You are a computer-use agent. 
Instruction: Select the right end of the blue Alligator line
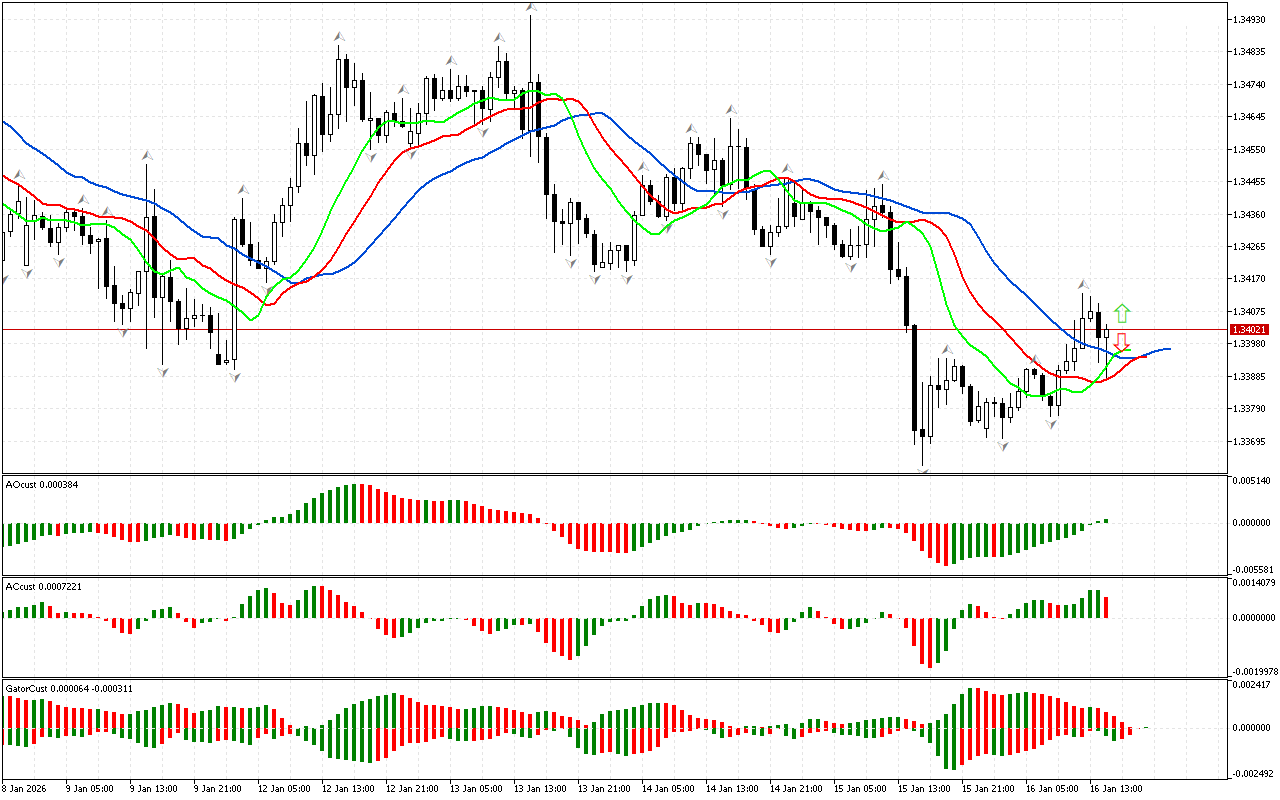click(x=1169, y=349)
